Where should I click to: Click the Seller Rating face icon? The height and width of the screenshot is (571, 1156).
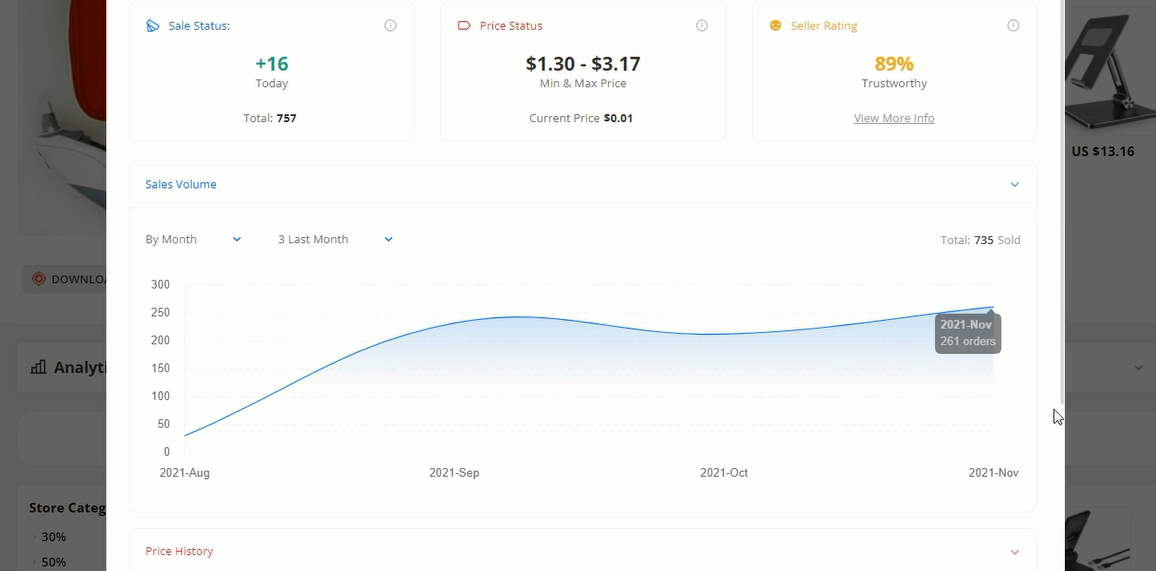point(775,26)
